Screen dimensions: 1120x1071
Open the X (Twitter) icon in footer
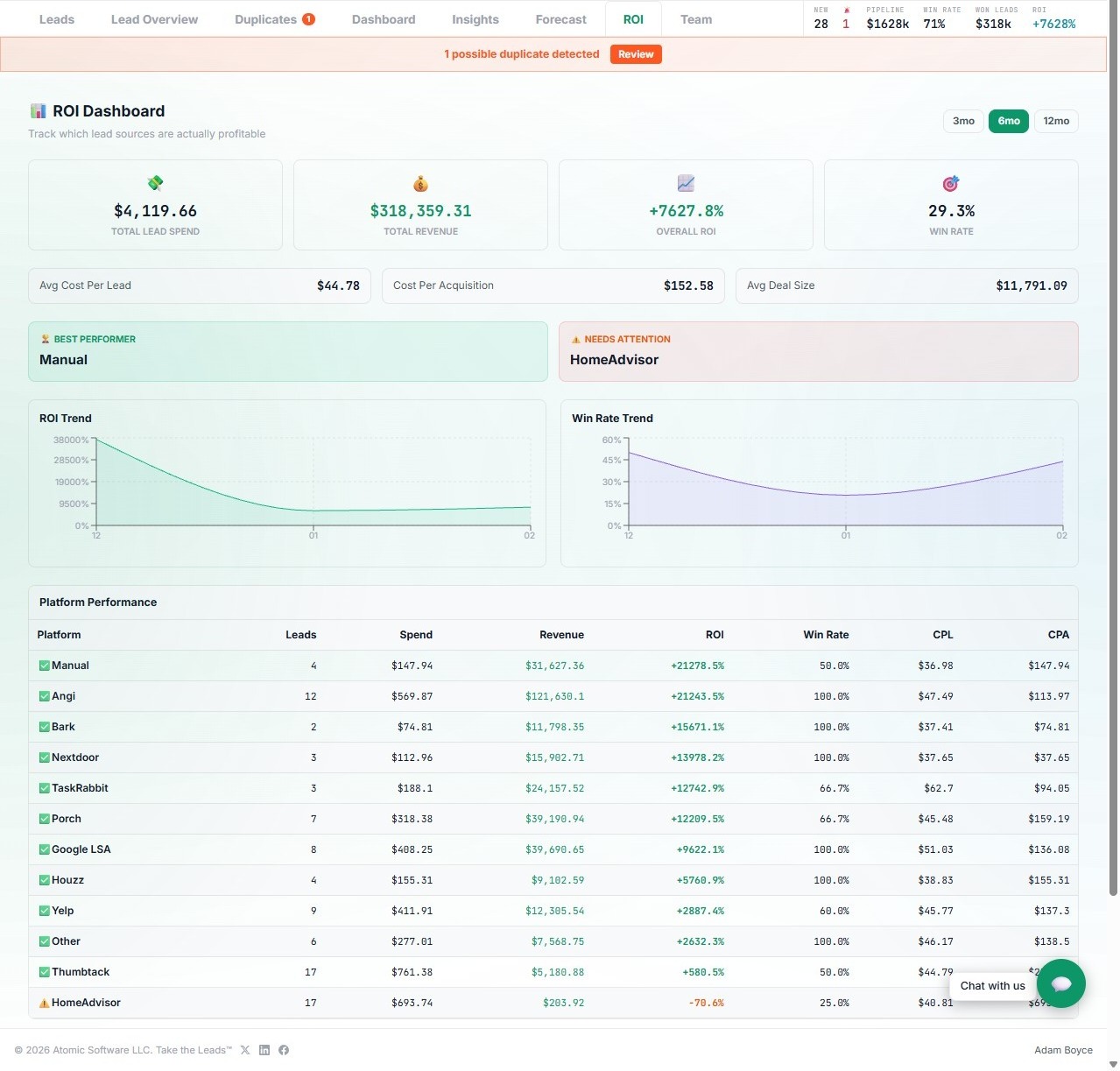[x=245, y=1049]
